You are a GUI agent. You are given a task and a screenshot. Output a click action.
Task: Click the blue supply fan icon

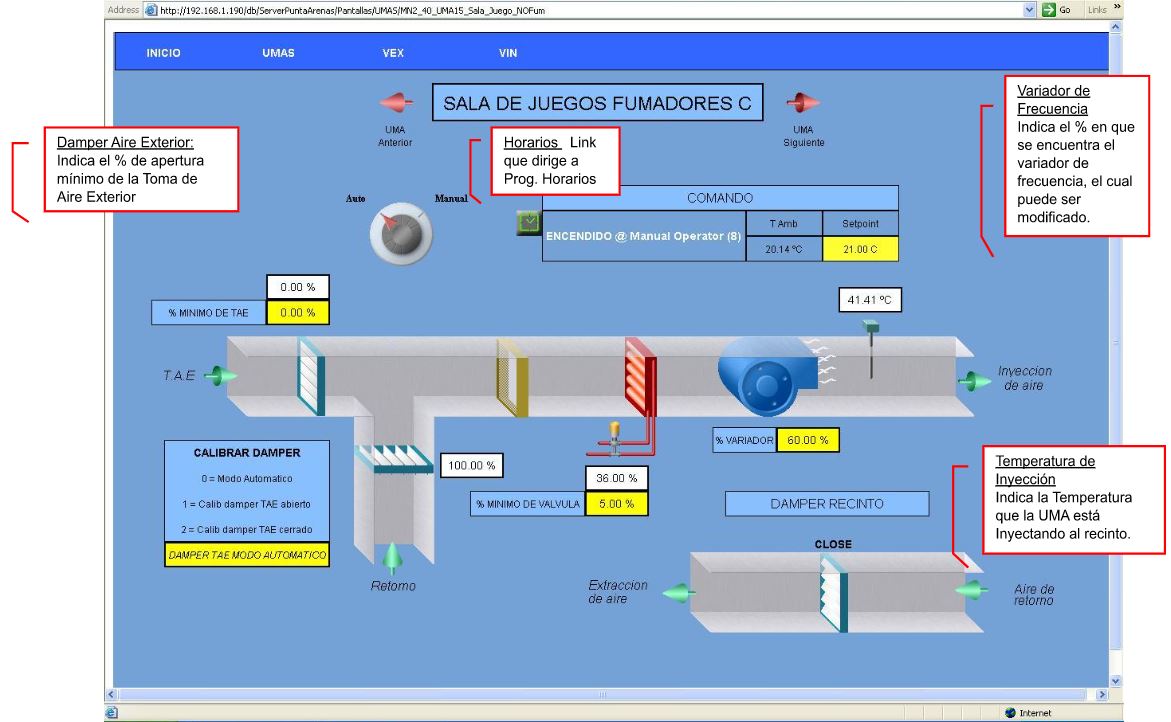coord(767,377)
